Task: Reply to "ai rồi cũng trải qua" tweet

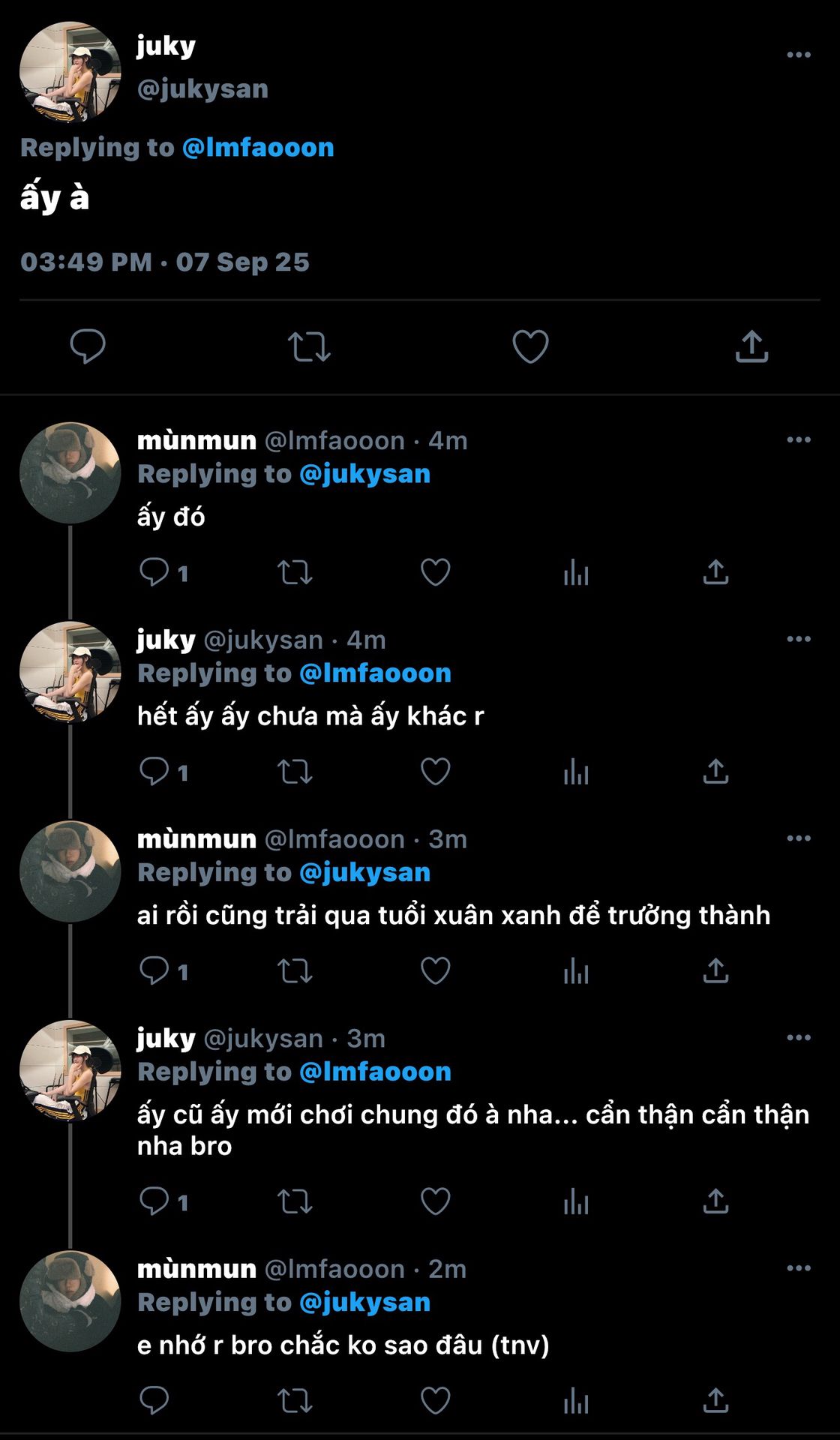Action: (154, 971)
